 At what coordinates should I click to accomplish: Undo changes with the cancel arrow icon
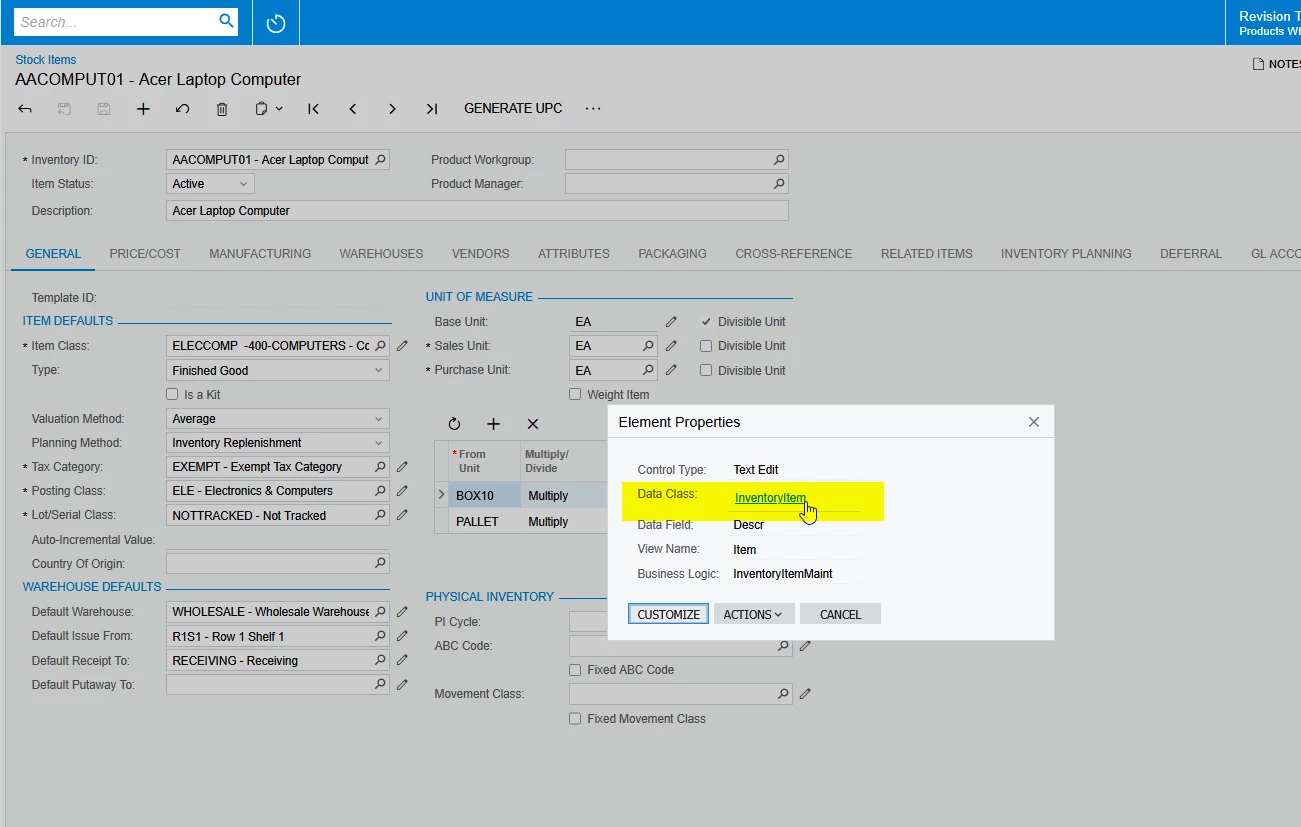click(x=182, y=109)
